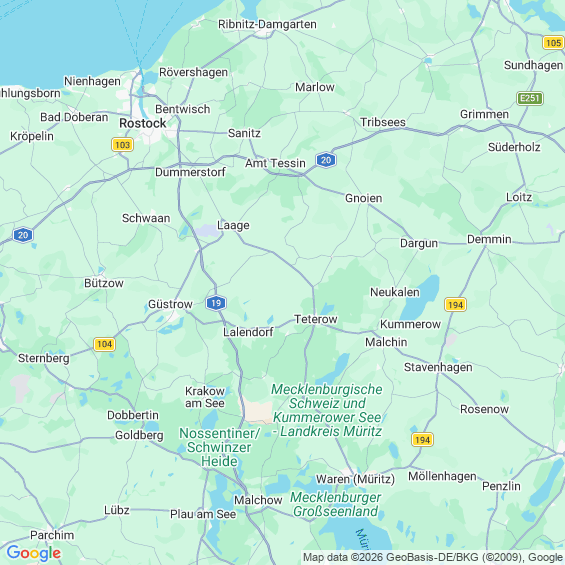Viewport: 565px width, 565px height.
Task: Select the Güstrow town label
Action: [x=170, y=304]
